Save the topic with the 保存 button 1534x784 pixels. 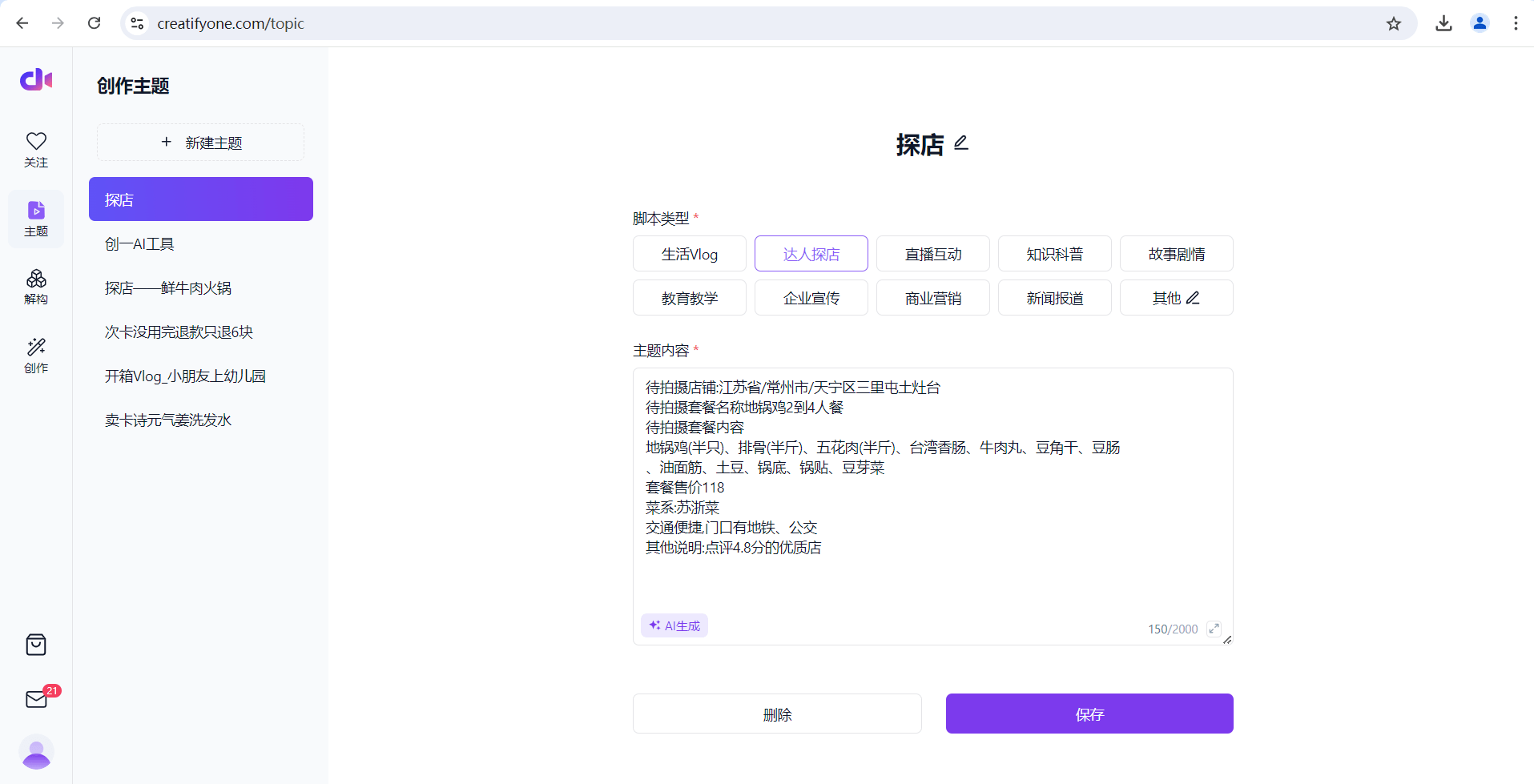(1089, 714)
